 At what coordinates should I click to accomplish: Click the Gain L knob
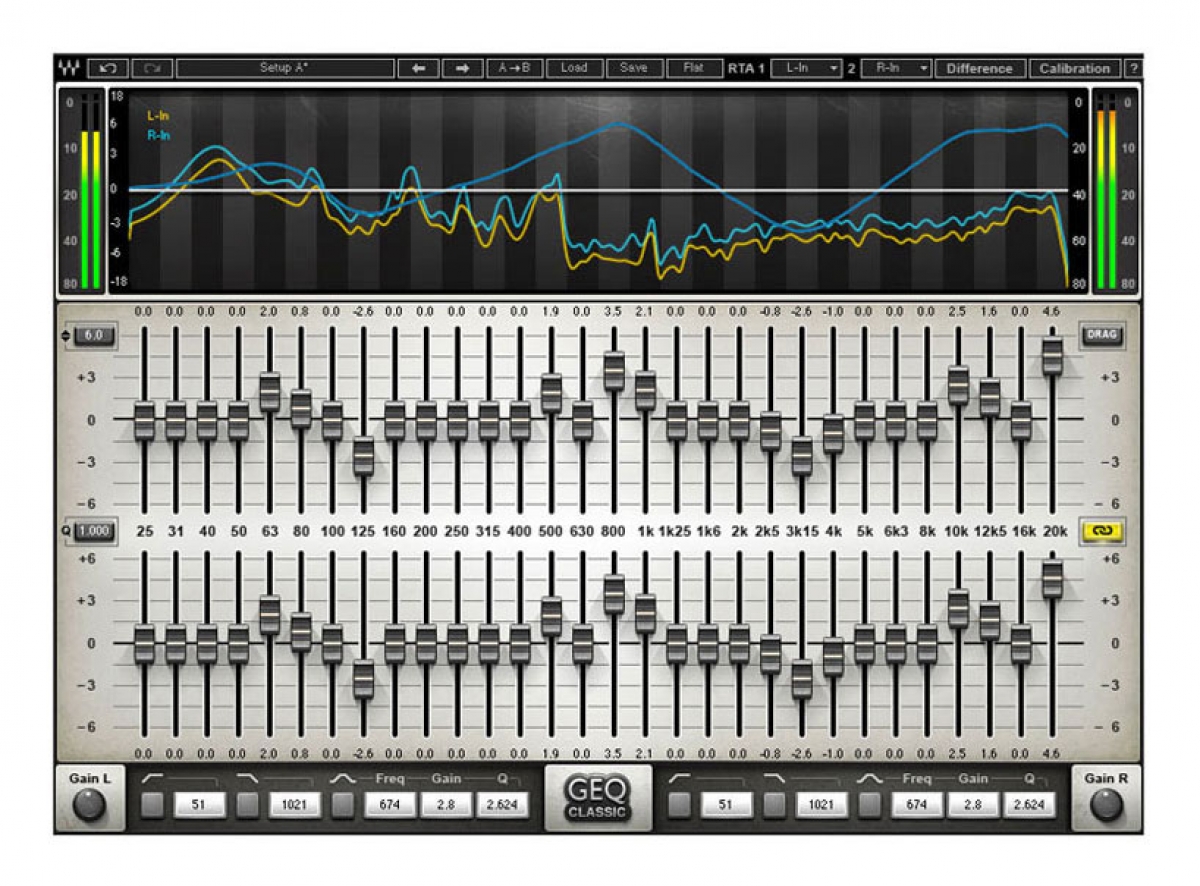(89, 805)
